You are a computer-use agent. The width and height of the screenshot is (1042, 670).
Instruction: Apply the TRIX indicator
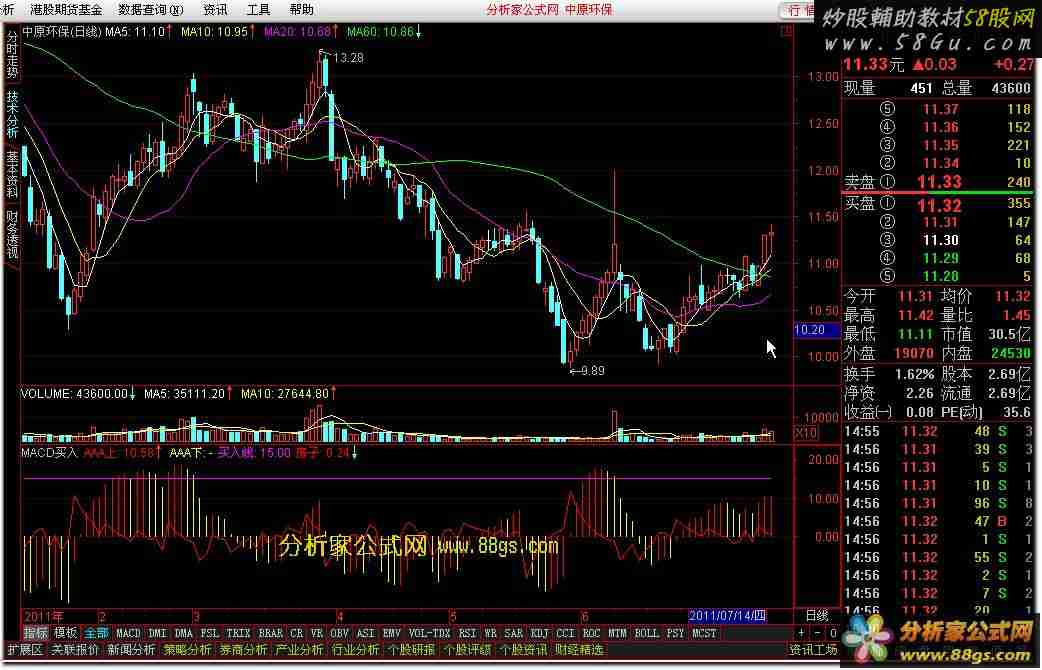tap(238, 633)
